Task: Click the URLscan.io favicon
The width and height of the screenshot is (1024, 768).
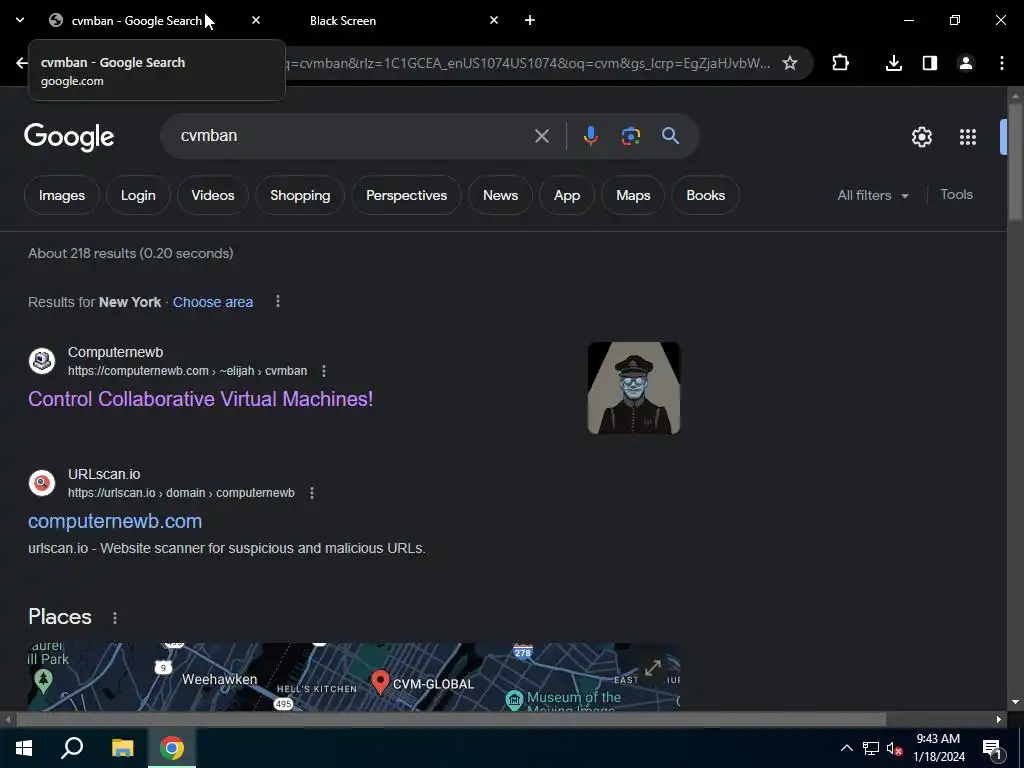Action: coord(42,483)
